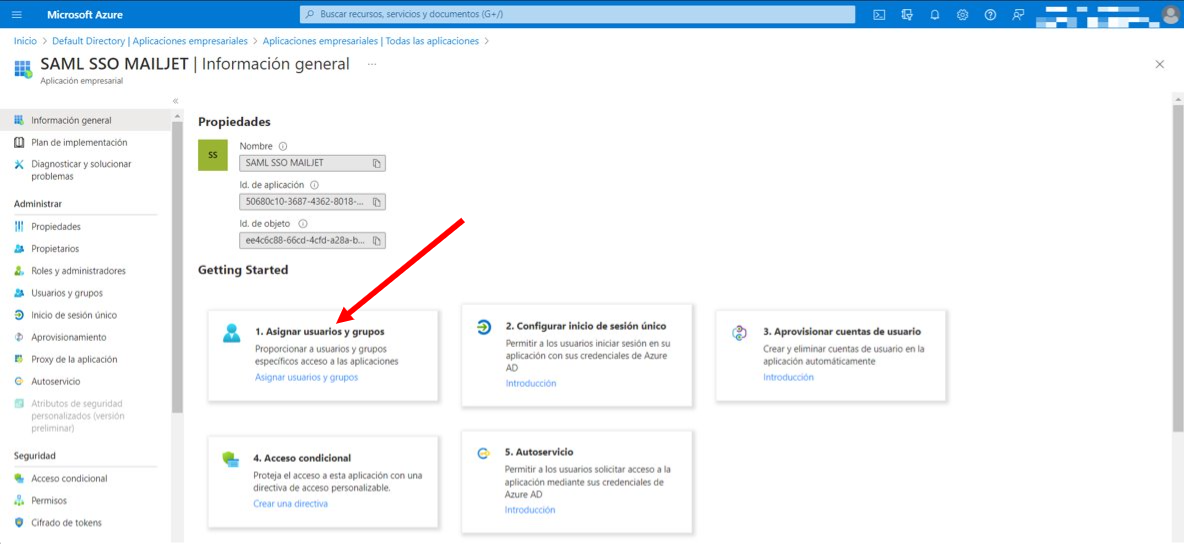Click the Asignar usuarios y grupos link
Viewport: 1184px width, 544px height.
tap(306, 377)
